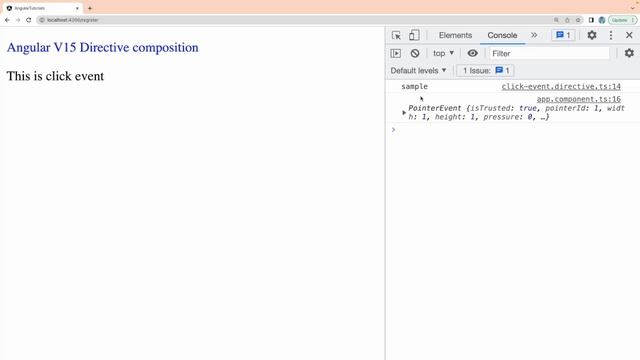
Task: Create a live expression with eye icon
Action: coord(472,53)
